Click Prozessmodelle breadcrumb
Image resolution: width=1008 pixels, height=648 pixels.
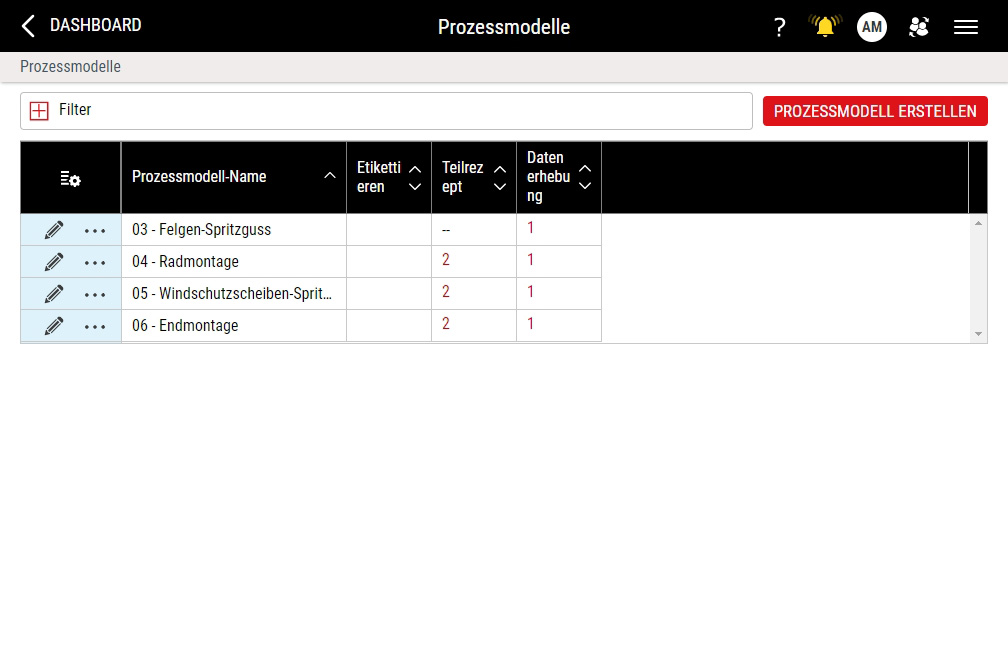pos(70,67)
